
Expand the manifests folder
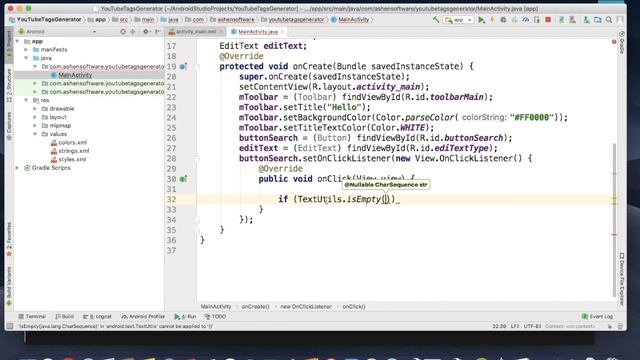(x=26, y=49)
